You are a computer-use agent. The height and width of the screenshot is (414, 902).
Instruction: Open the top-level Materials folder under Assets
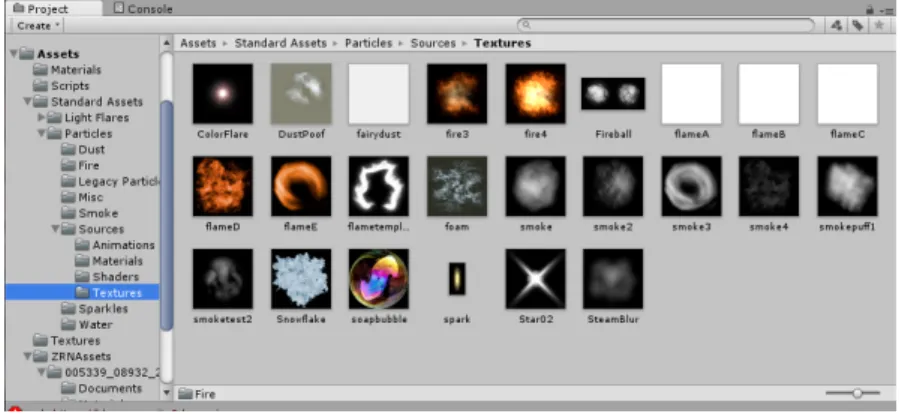[x=67, y=70]
